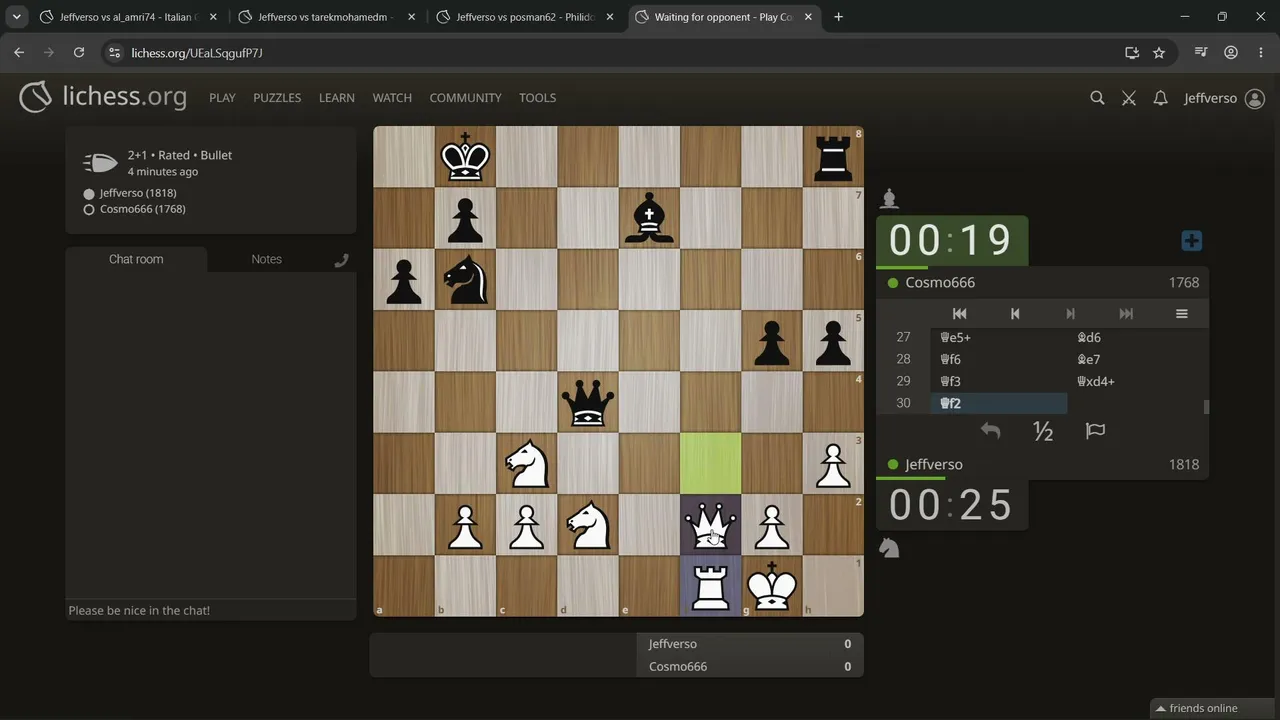Click the black knight on b6
The height and width of the screenshot is (720, 1280).
point(465,280)
